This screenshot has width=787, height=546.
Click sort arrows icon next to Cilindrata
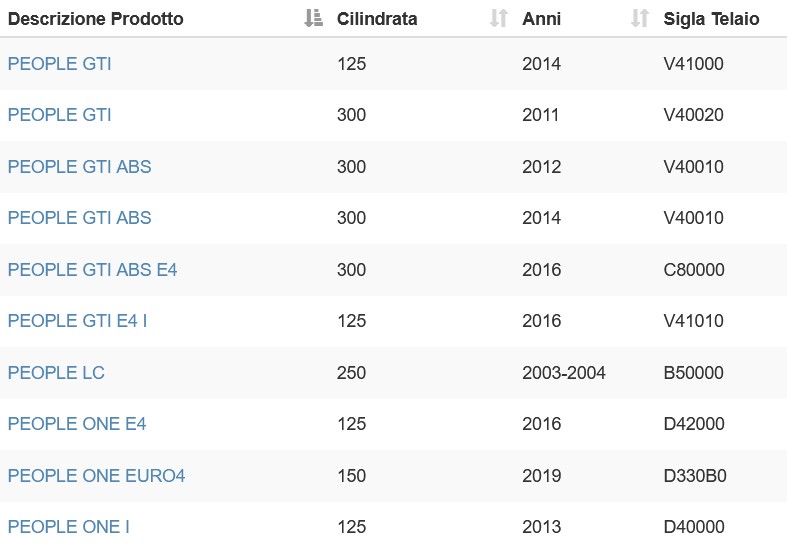(x=498, y=18)
